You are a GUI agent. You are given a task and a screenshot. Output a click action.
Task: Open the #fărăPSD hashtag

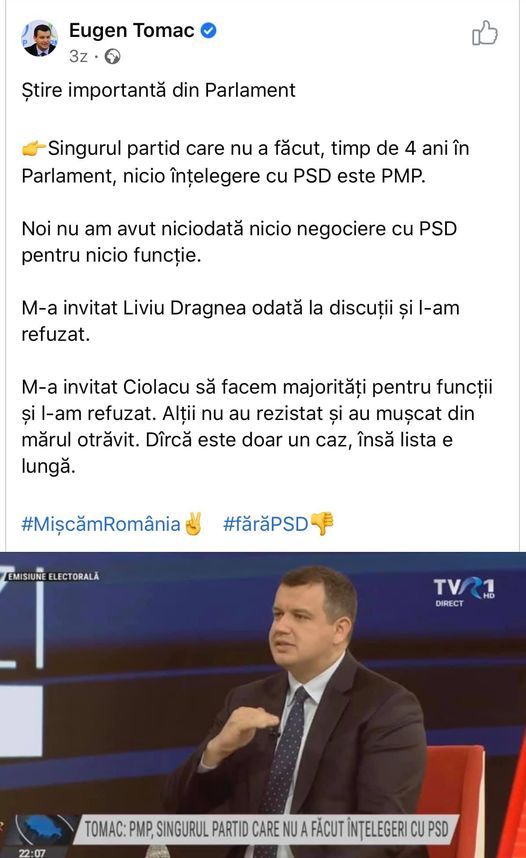(x=265, y=524)
